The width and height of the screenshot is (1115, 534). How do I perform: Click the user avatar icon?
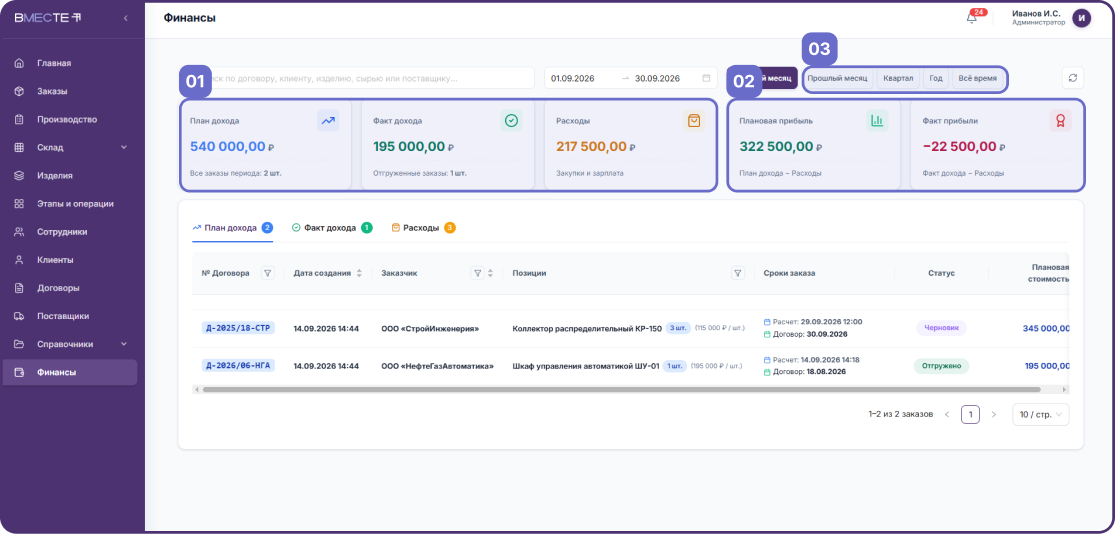coord(1082,18)
